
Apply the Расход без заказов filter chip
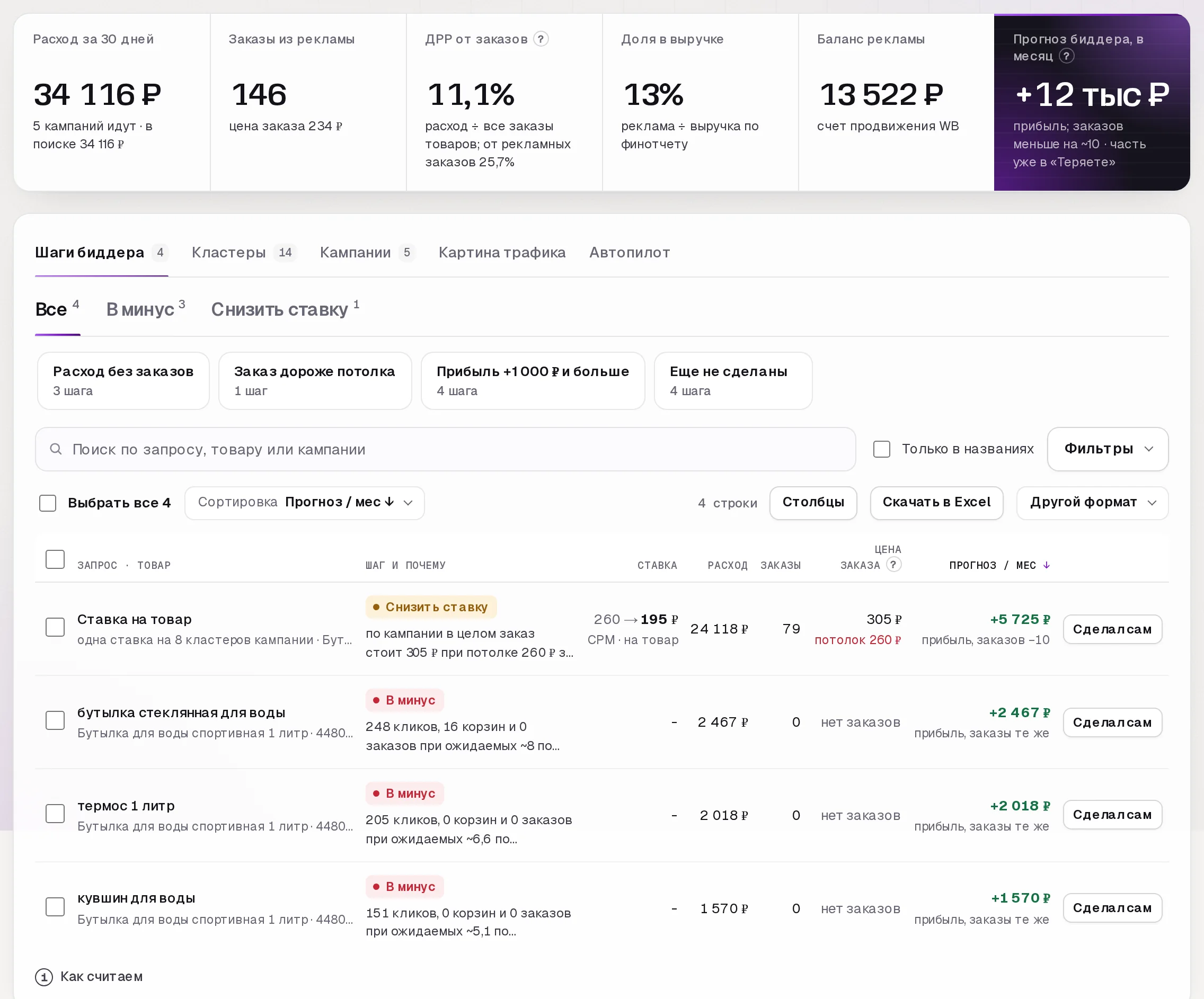tap(123, 381)
